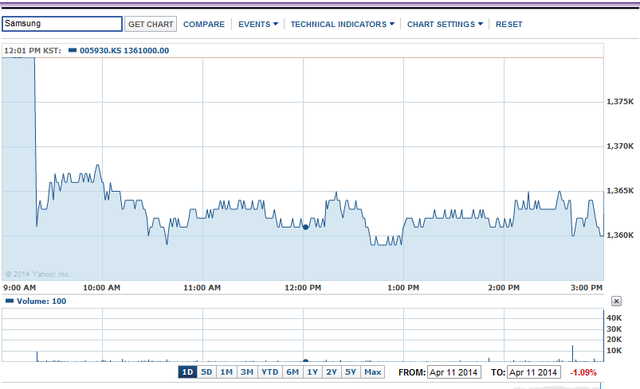Click the 9:00 AM time axis label
The width and height of the screenshot is (640, 389).
(20, 288)
